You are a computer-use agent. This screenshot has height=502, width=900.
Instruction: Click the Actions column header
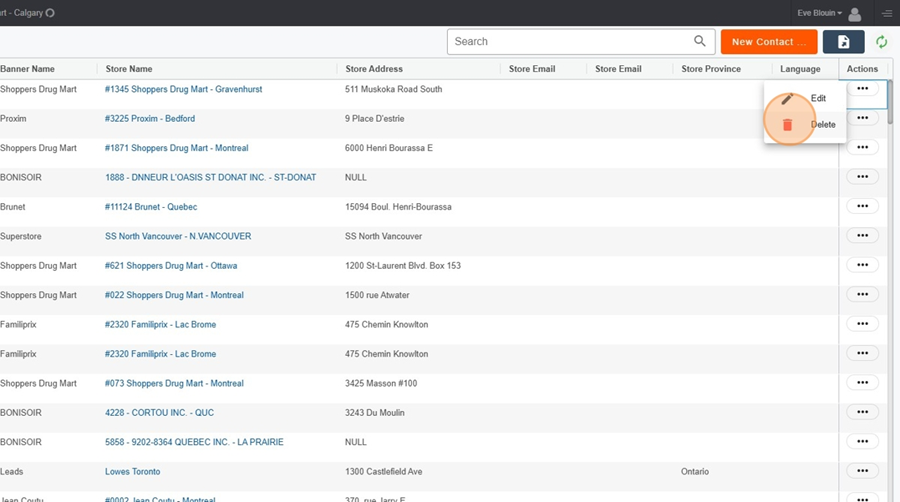(862, 69)
